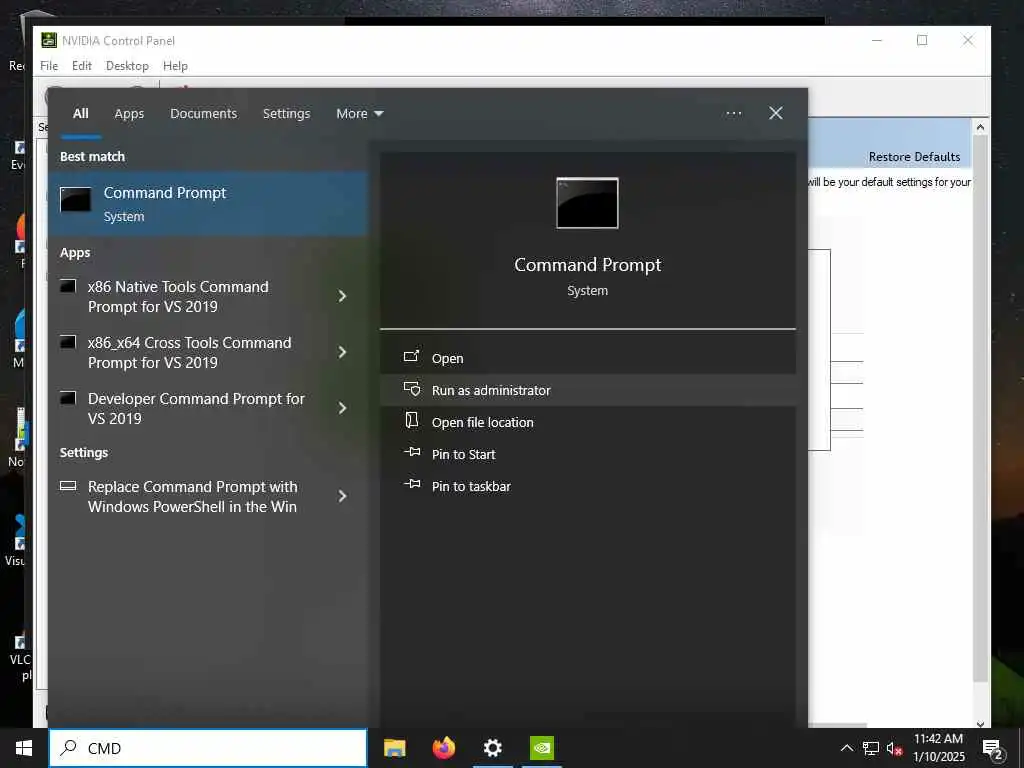The width and height of the screenshot is (1024, 768).
Task: Click the search magnifier icon in taskbar
Action: [69, 748]
